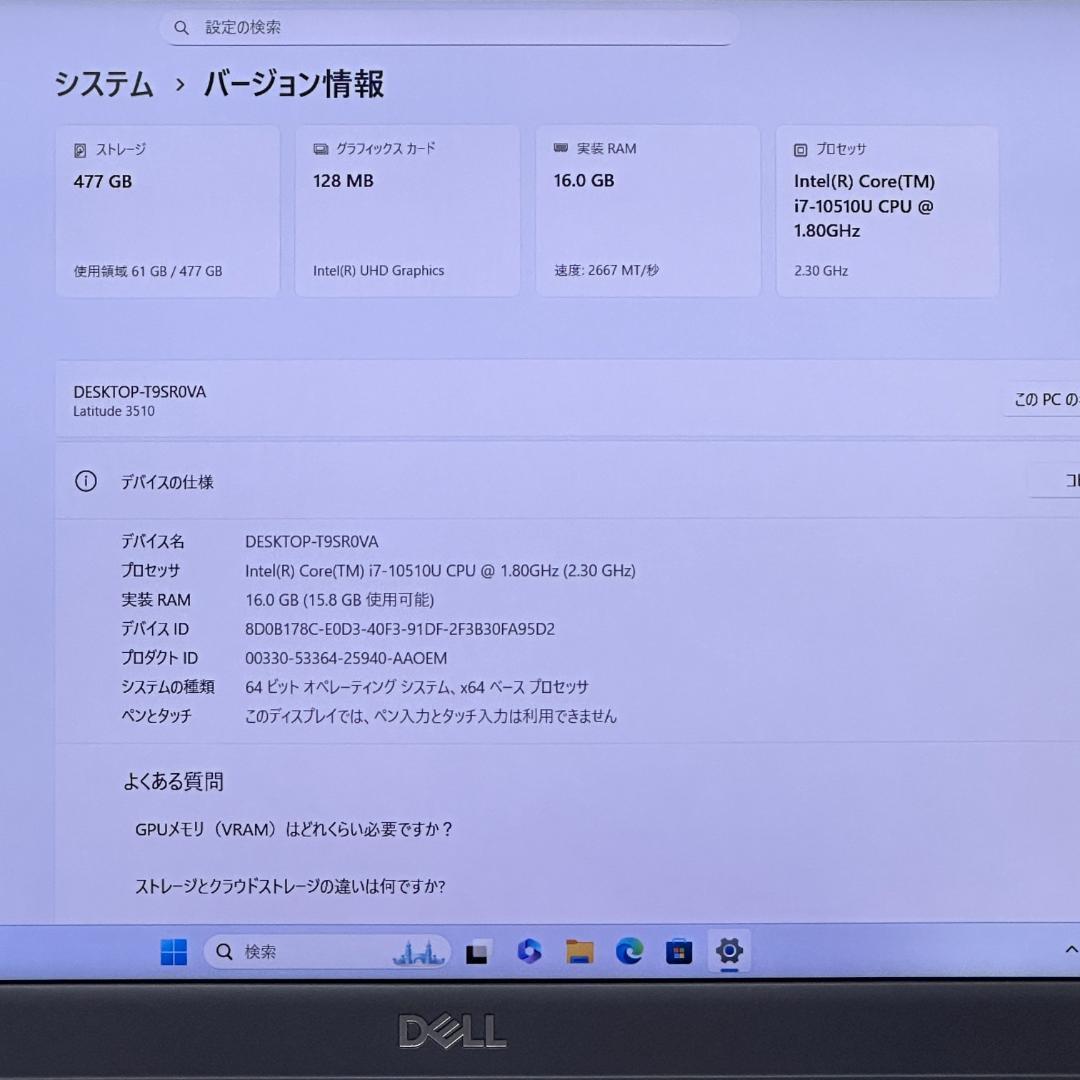
Task: Click the info icon next to デバイスの仕様
Action: click(86, 481)
